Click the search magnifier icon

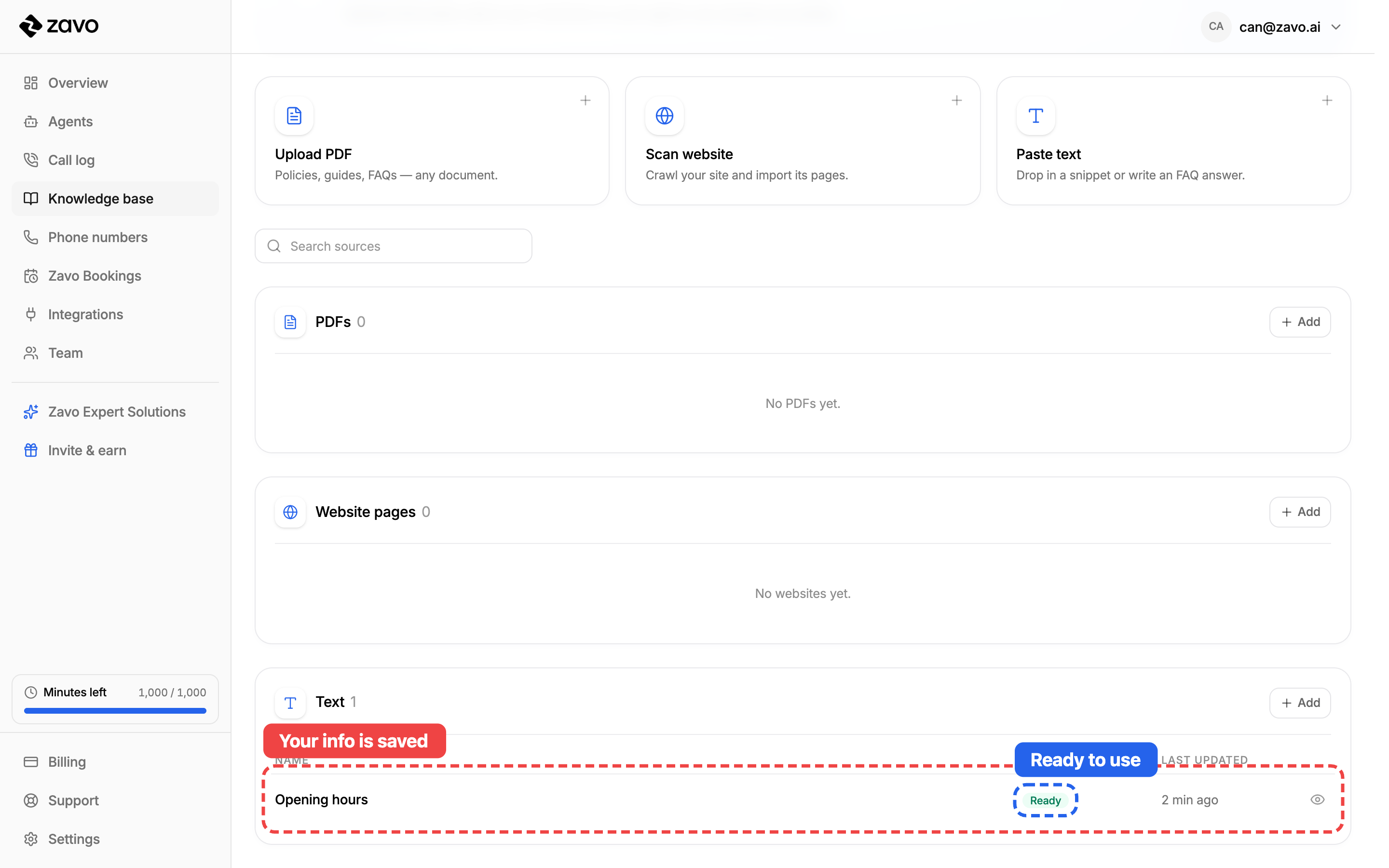[x=274, y=246]
